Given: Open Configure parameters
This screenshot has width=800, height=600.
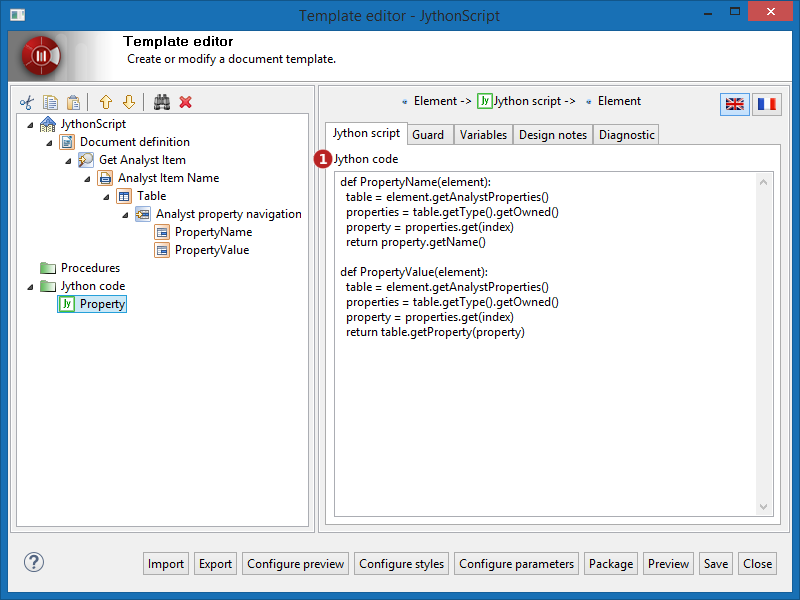Looking at the screenshot, I should [516, 564].
